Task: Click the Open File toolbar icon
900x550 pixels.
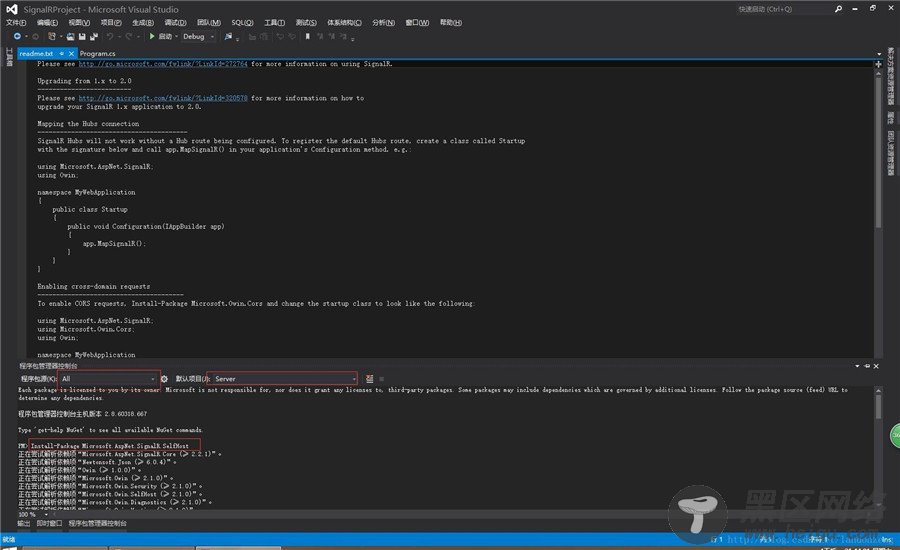Action: pyautogui.click(x=70, y=36)
